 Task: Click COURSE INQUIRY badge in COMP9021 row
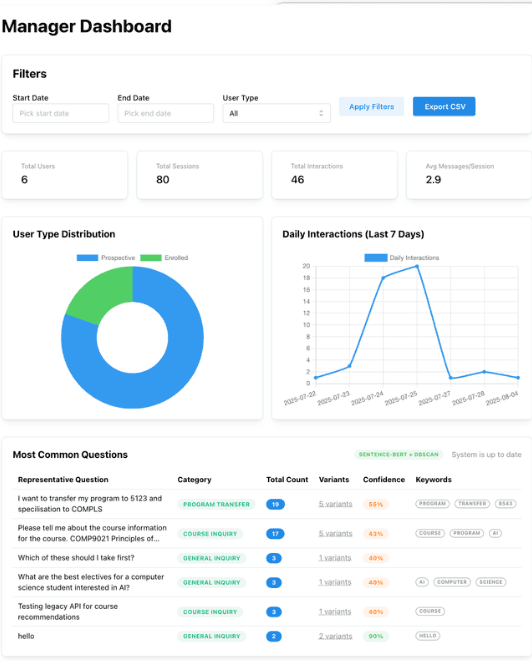pyautogui.click(x=210, y=534)
